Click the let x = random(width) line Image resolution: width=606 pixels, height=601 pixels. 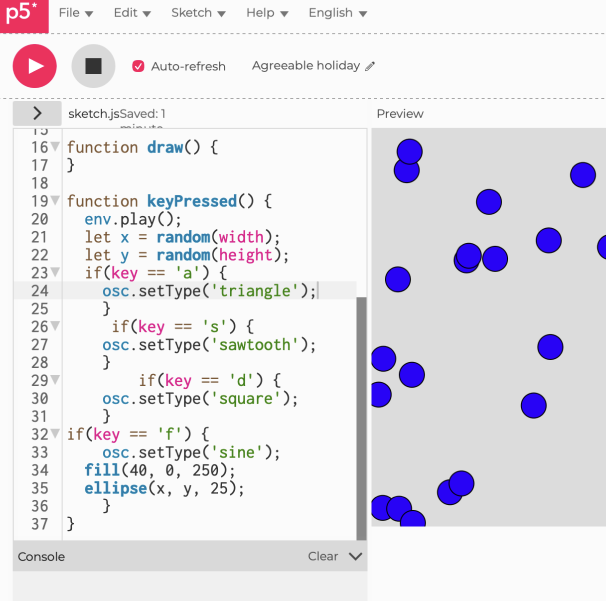coord(182,237)
